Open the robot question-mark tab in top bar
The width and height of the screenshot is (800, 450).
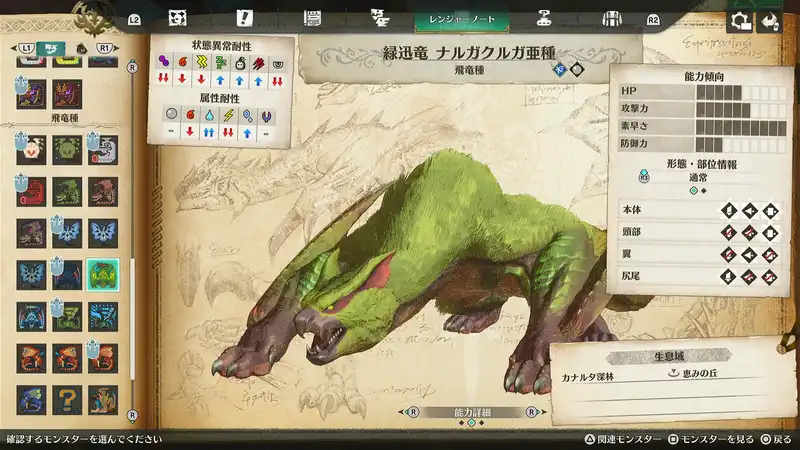coord(544,19)
